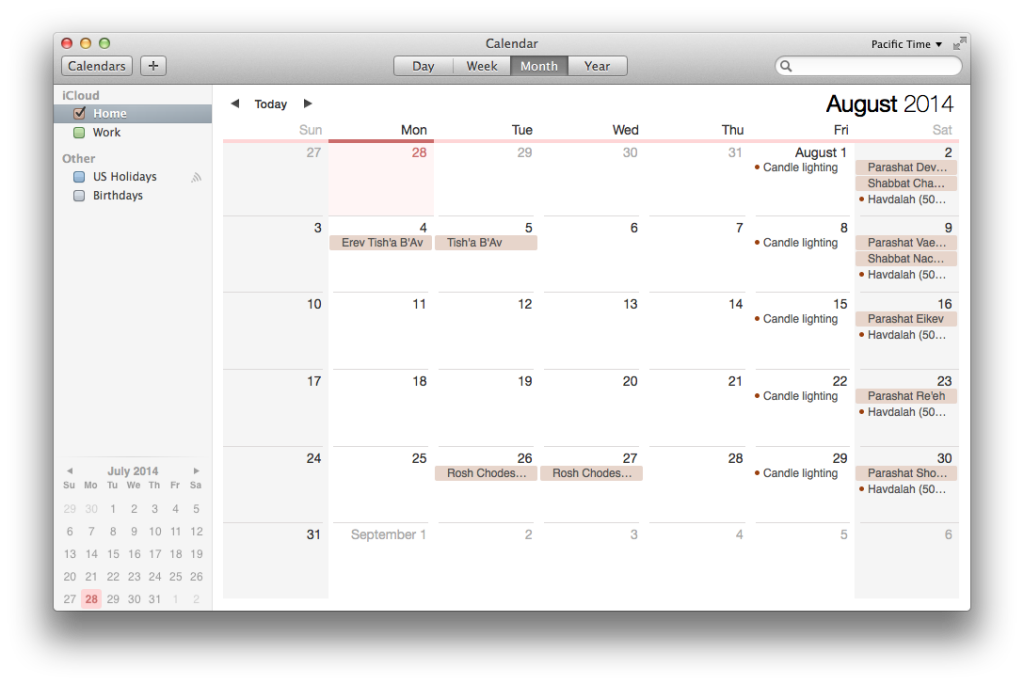Open the Pacific Time zone dropdown
1024x685 pixels.
tap(906, 44)
